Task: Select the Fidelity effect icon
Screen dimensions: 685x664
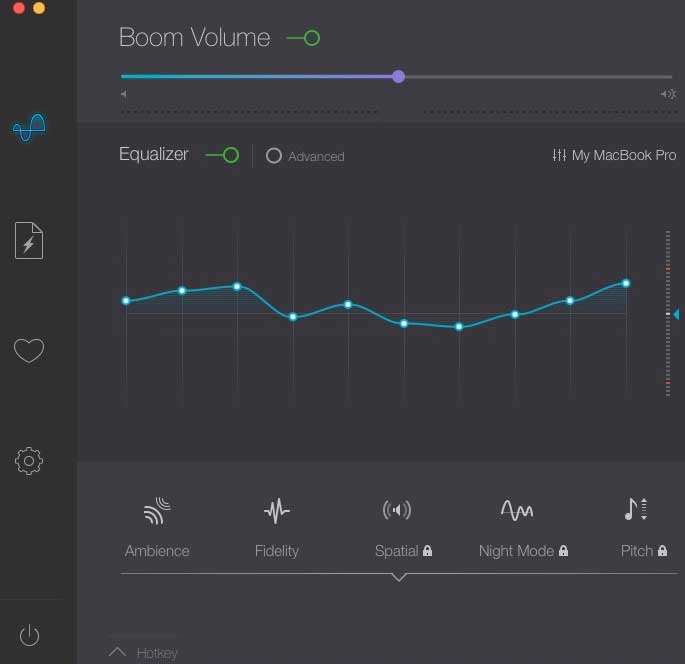Action: pyautogui.click(x=277, y=510)
